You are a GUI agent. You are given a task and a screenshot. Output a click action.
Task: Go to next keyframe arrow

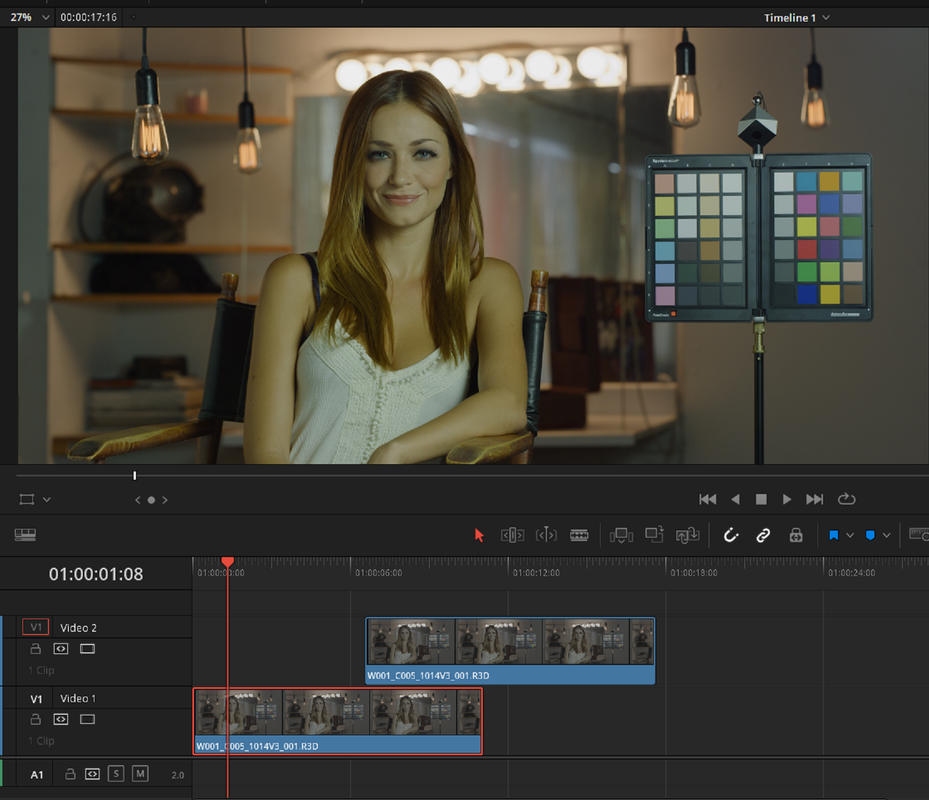click(165, 500)
